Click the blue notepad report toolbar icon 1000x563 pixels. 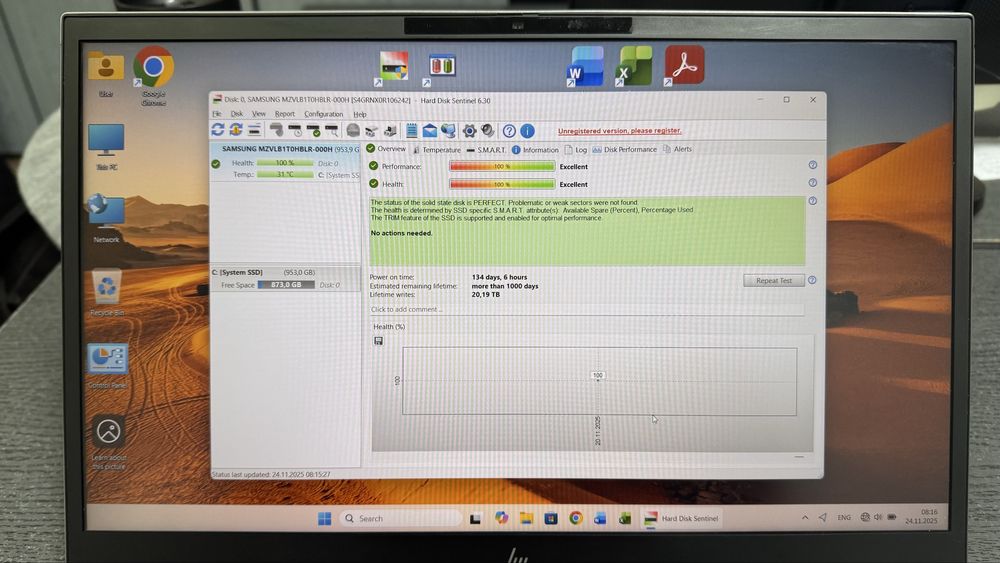(411, 131)
